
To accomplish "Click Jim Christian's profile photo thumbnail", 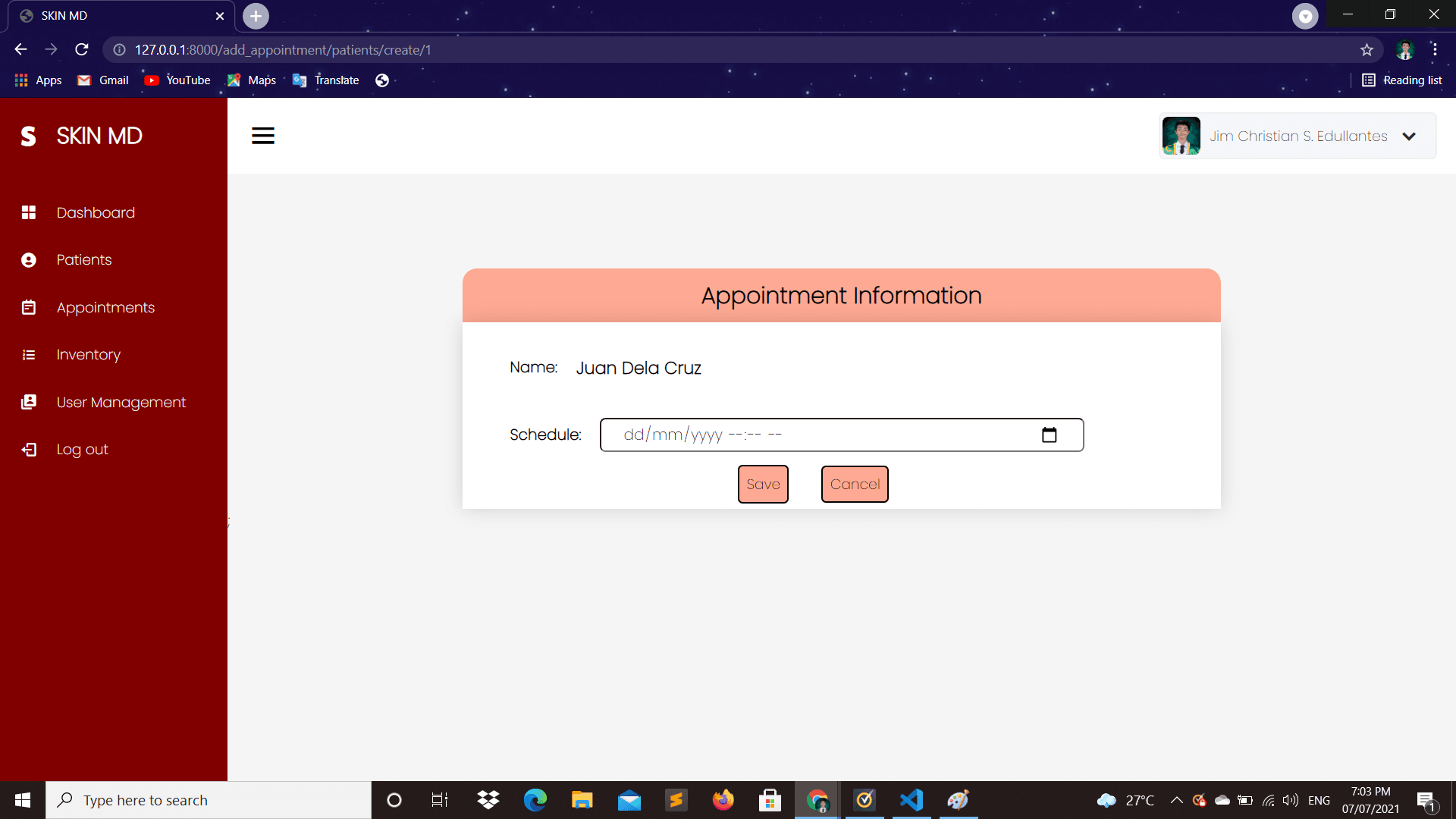I will click(x=1181, y=136).
